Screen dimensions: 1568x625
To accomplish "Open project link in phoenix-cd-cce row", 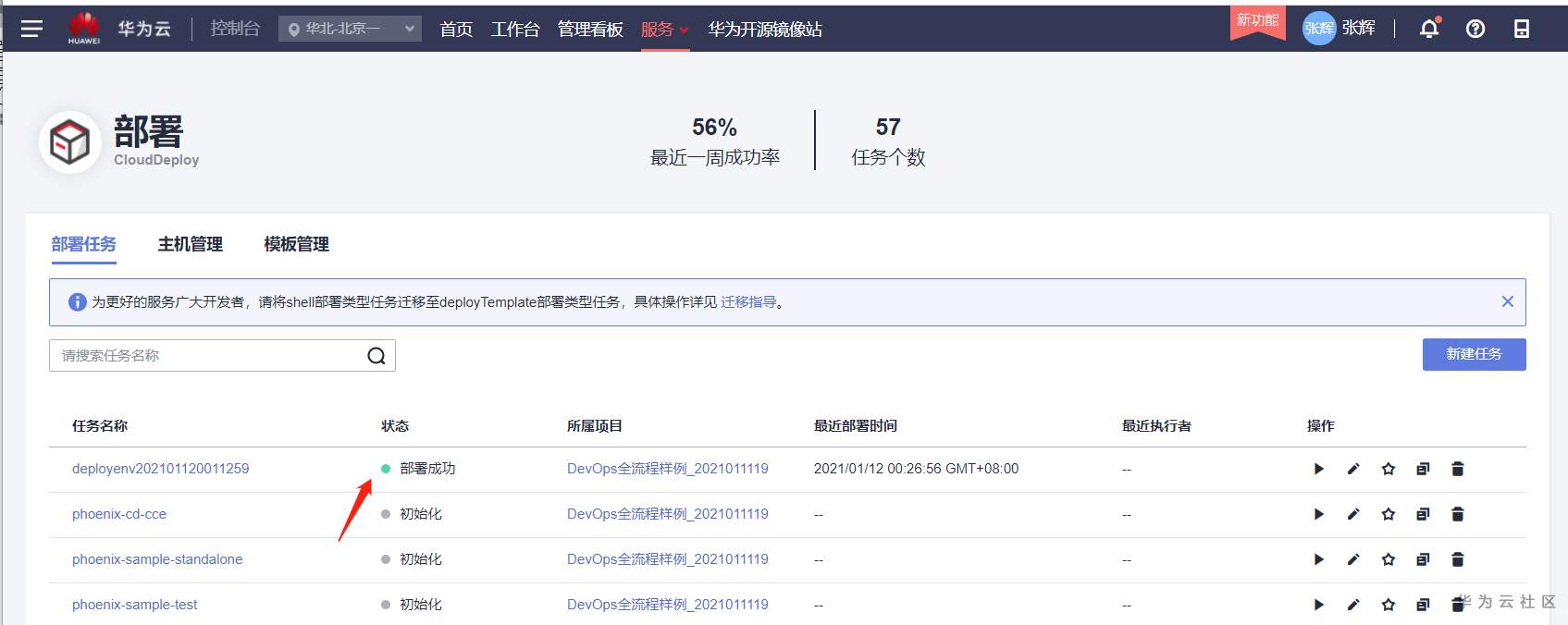I will pos(668,514).
